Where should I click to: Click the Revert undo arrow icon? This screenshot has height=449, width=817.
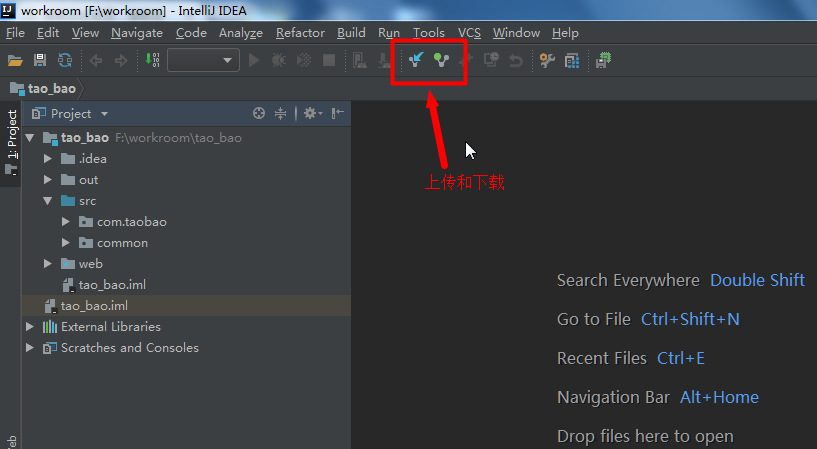(x=516, y=60)
